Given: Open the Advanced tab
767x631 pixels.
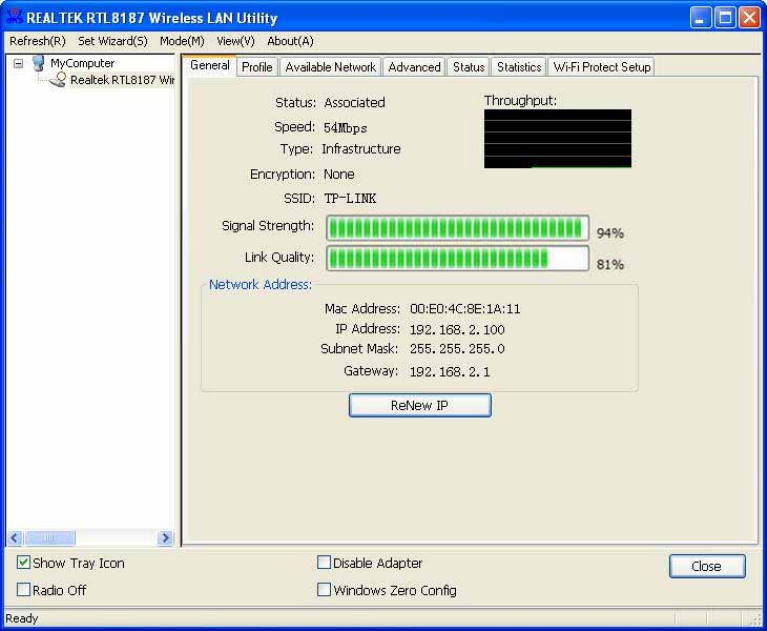Looking at the screenshot, I should coord(414,67).
